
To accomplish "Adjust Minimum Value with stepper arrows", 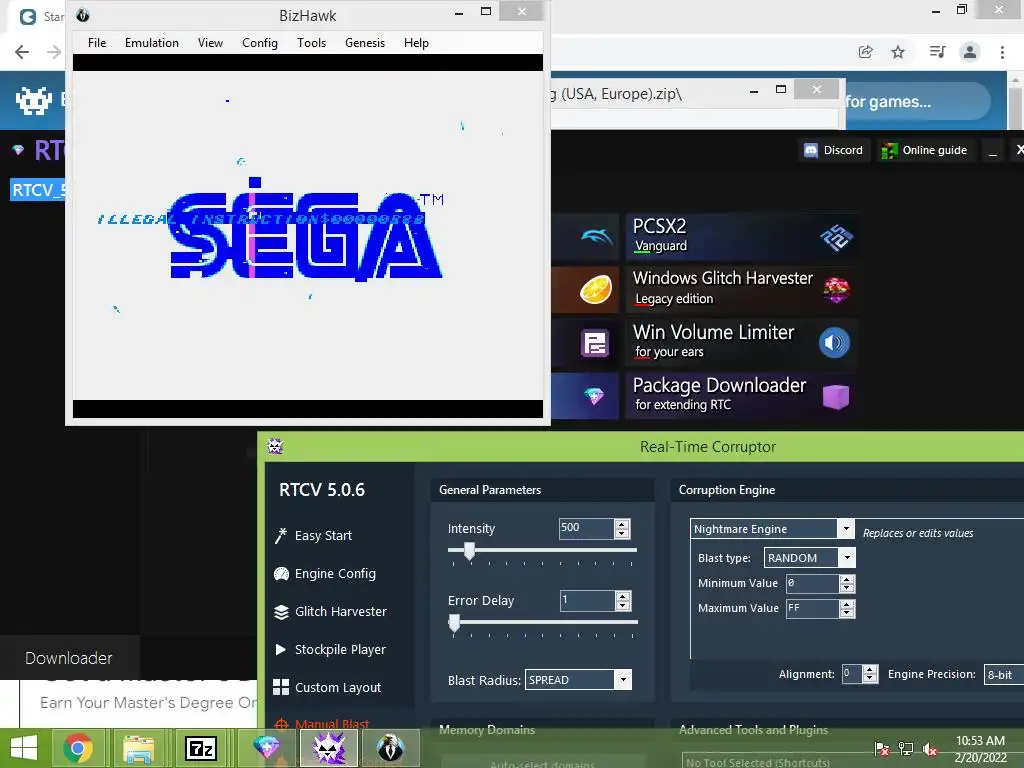I will [847, 583].
